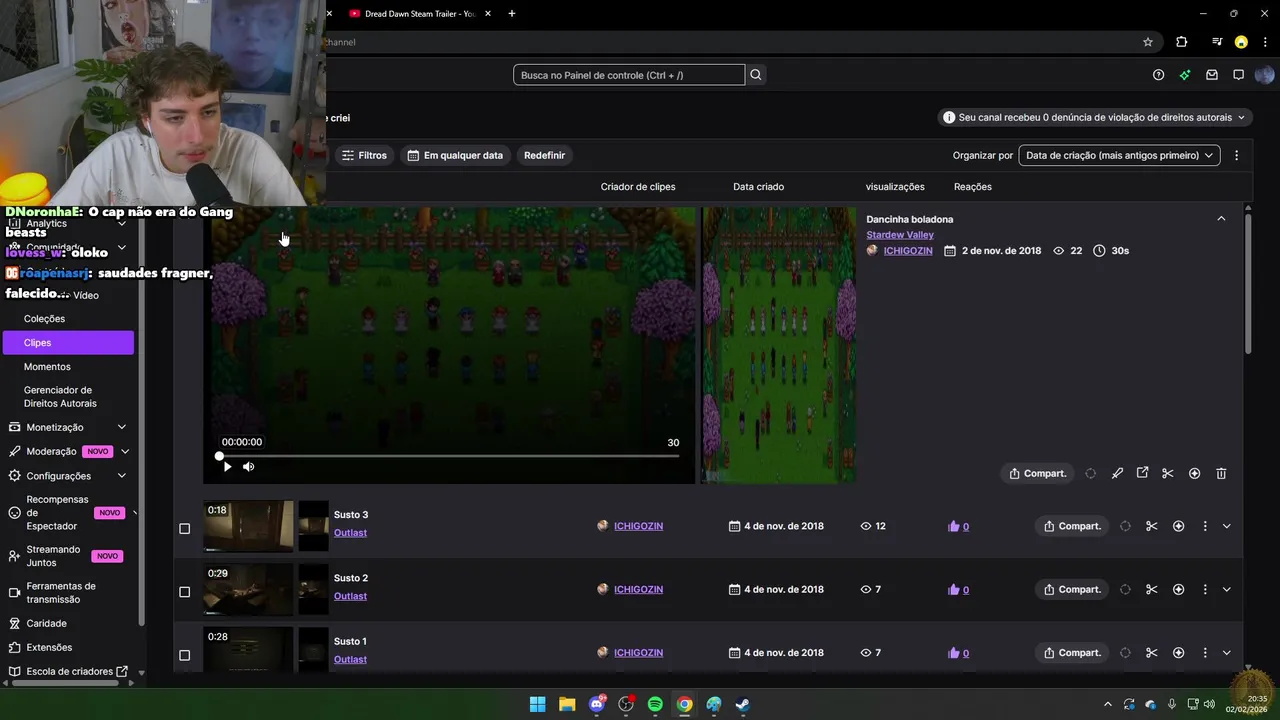Click Compart. button for Dancinha boladona
This screenshot has height=720, width=1280.
[1037, 473]
